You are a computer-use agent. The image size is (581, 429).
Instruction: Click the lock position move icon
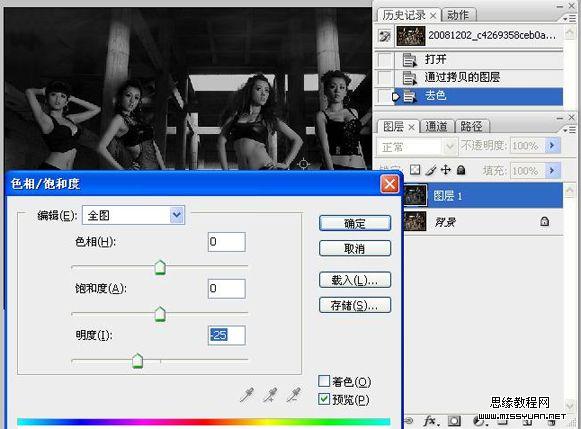446,170
